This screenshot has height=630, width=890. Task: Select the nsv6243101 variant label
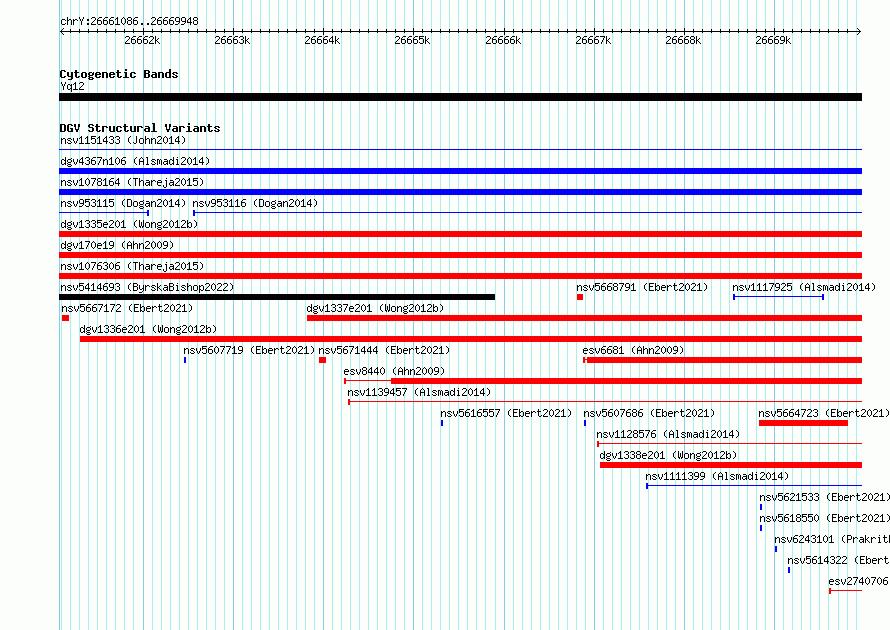click(832, 539)
